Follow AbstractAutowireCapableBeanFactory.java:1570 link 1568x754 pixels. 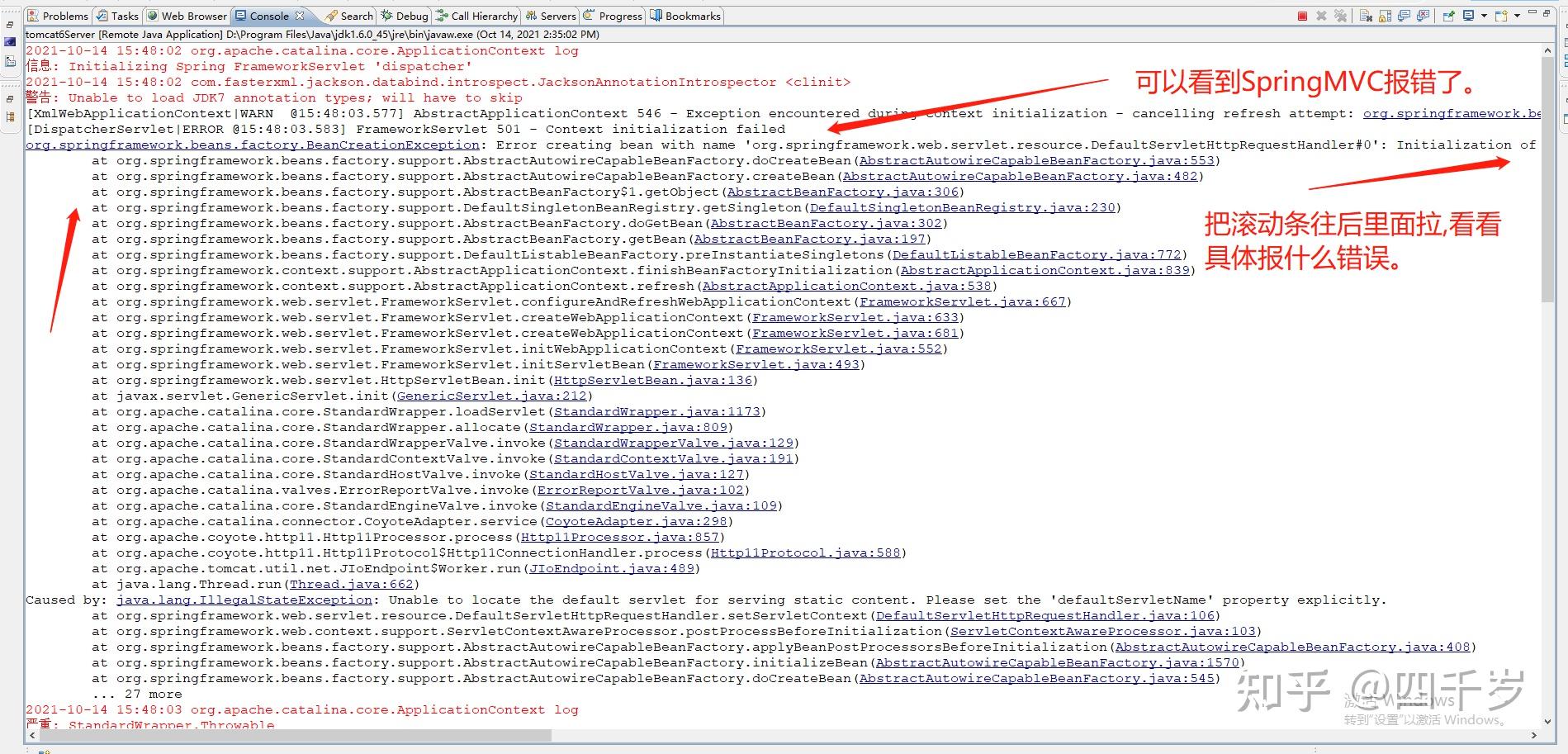(1058, 662)
